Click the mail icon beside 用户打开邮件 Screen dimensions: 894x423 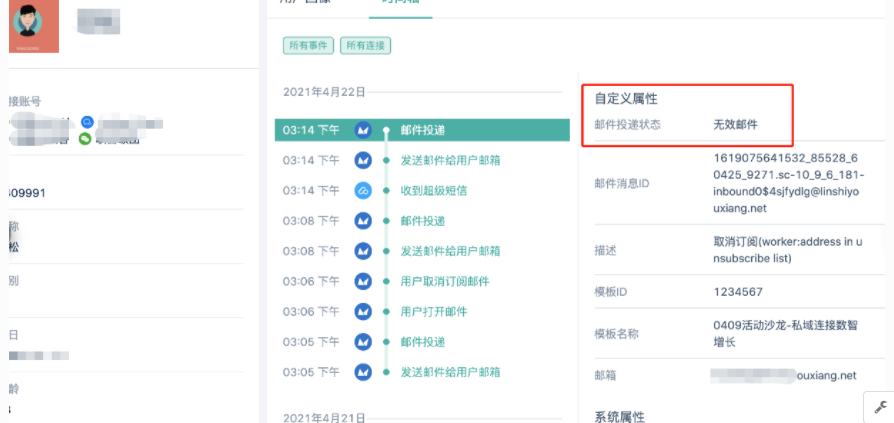pyautogui.click(x=364, y=311)
